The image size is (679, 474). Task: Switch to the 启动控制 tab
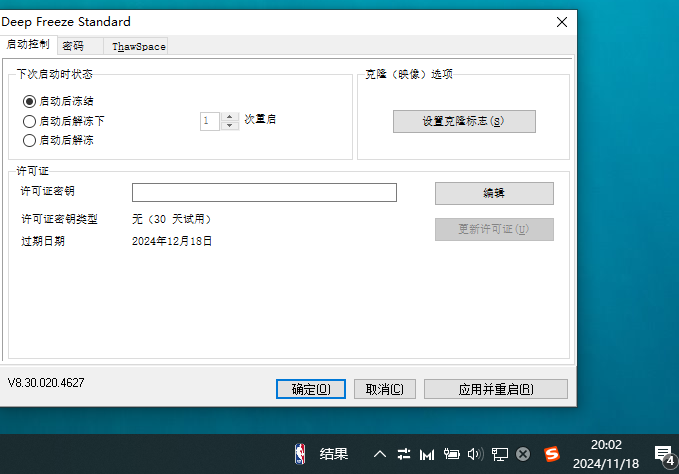[28, 45]
